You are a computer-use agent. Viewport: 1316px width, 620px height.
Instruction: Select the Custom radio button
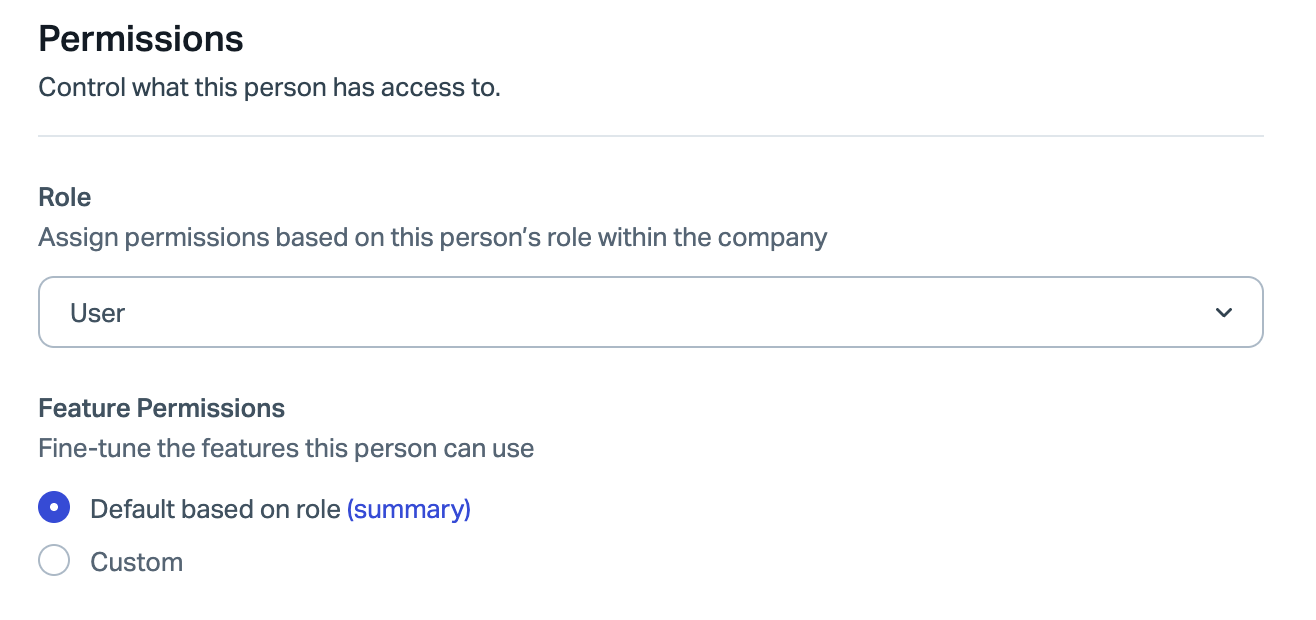(54, 561)
